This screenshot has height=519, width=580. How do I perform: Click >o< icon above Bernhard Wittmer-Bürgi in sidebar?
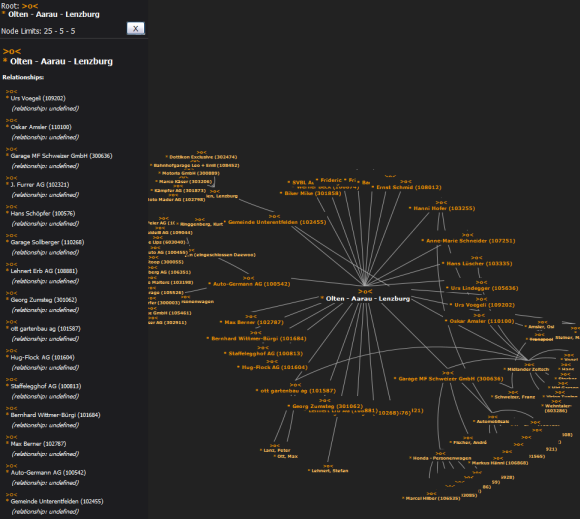coord(11,408)
